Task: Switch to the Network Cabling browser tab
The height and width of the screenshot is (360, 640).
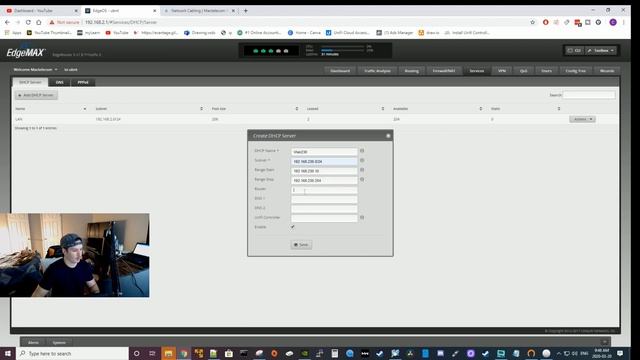Action: [x=199, y=11]
